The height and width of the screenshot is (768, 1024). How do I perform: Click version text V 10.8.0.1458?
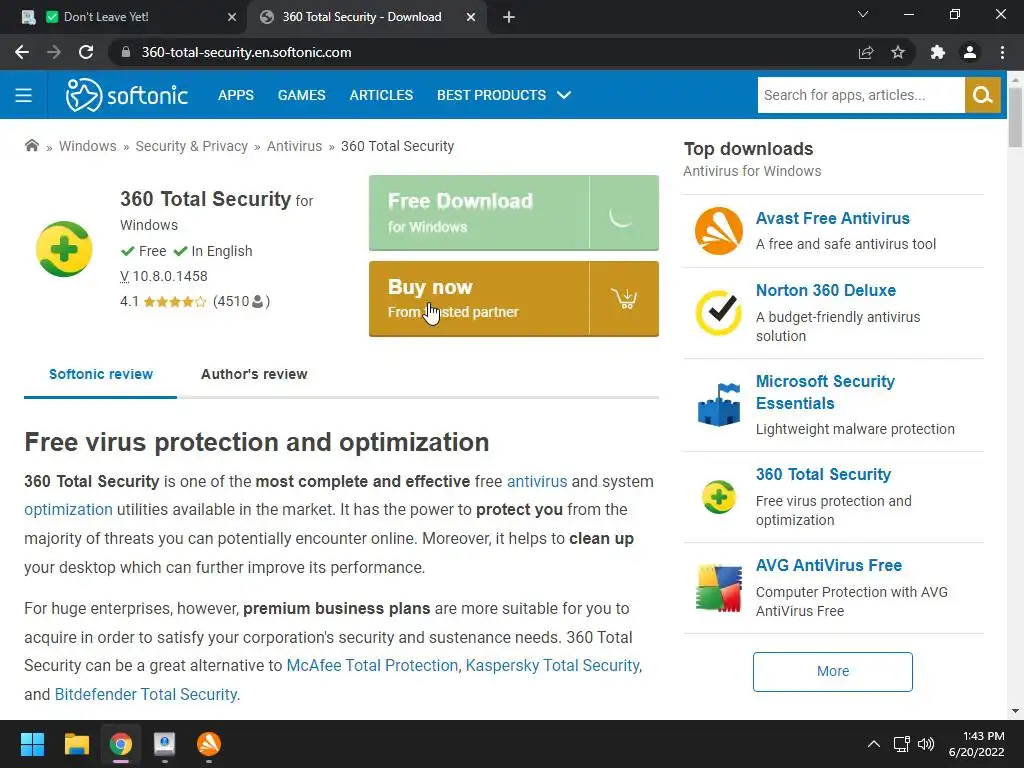(x=164, y=276)
